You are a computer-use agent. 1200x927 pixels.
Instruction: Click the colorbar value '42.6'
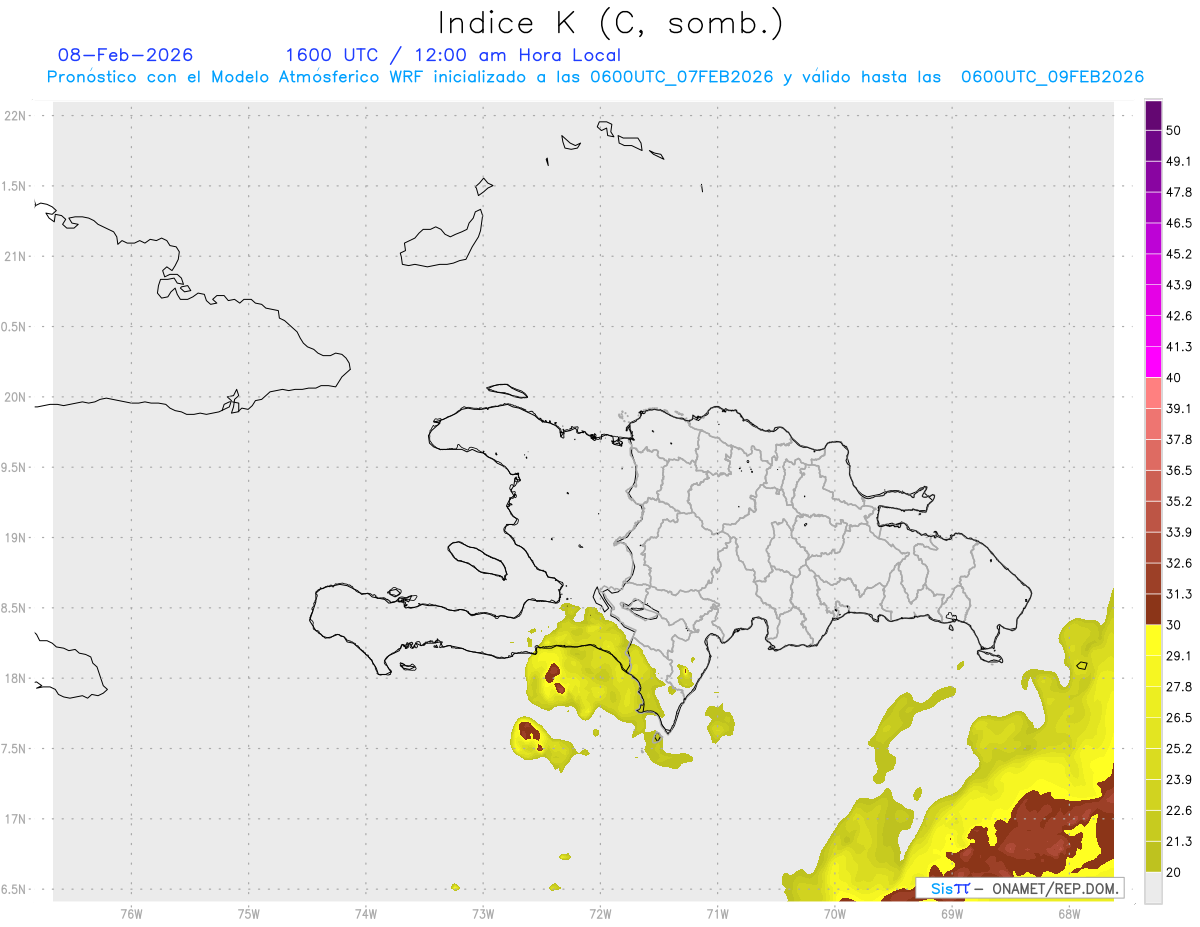[x=1179, y=316]
